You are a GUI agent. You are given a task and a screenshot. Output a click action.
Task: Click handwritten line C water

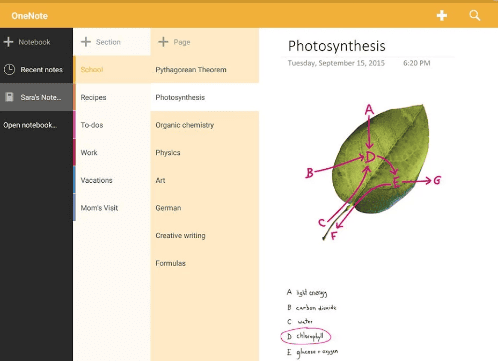[300, 321]
